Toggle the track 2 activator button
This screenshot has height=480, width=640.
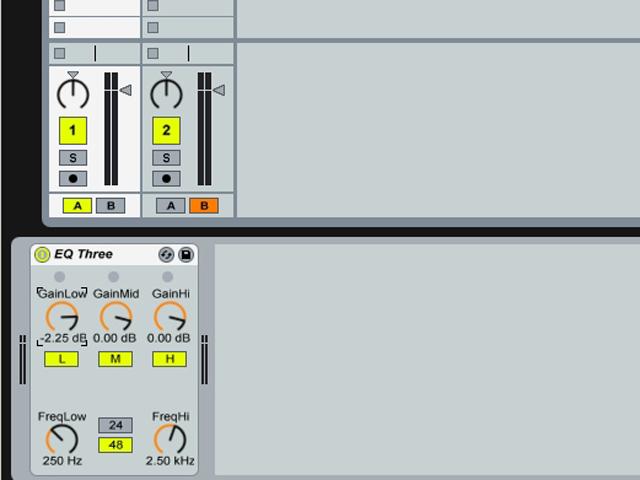coord(166,131)
